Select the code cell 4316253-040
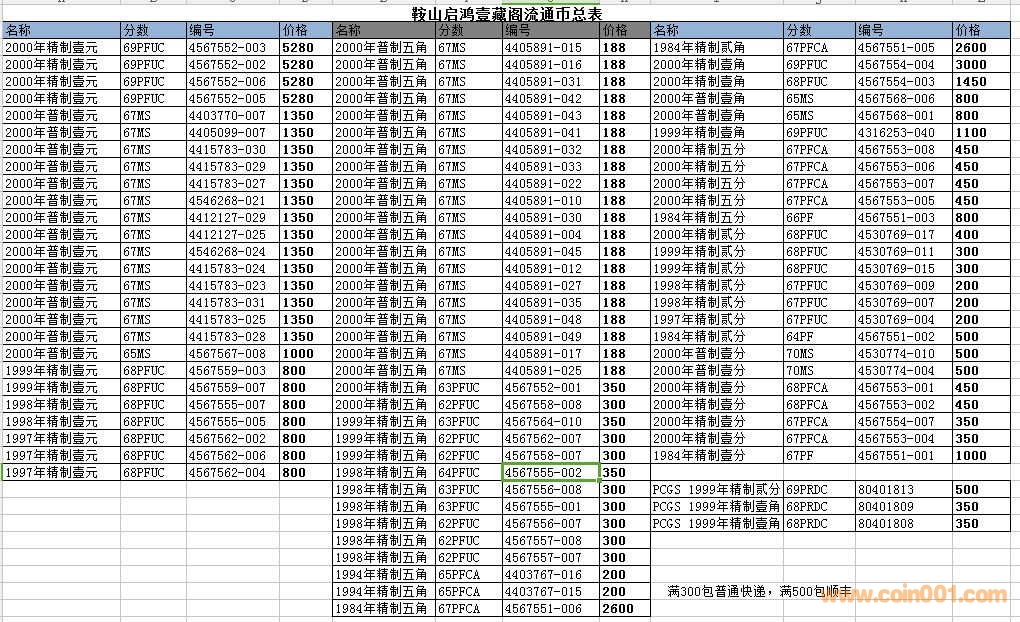1020x622 pixels. 896,132
